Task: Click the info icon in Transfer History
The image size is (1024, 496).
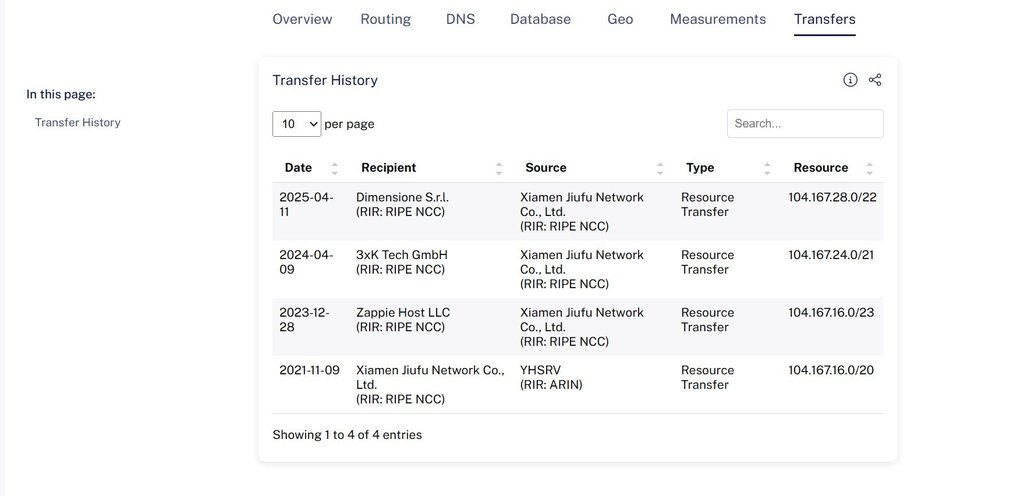Action: (850, 80)
